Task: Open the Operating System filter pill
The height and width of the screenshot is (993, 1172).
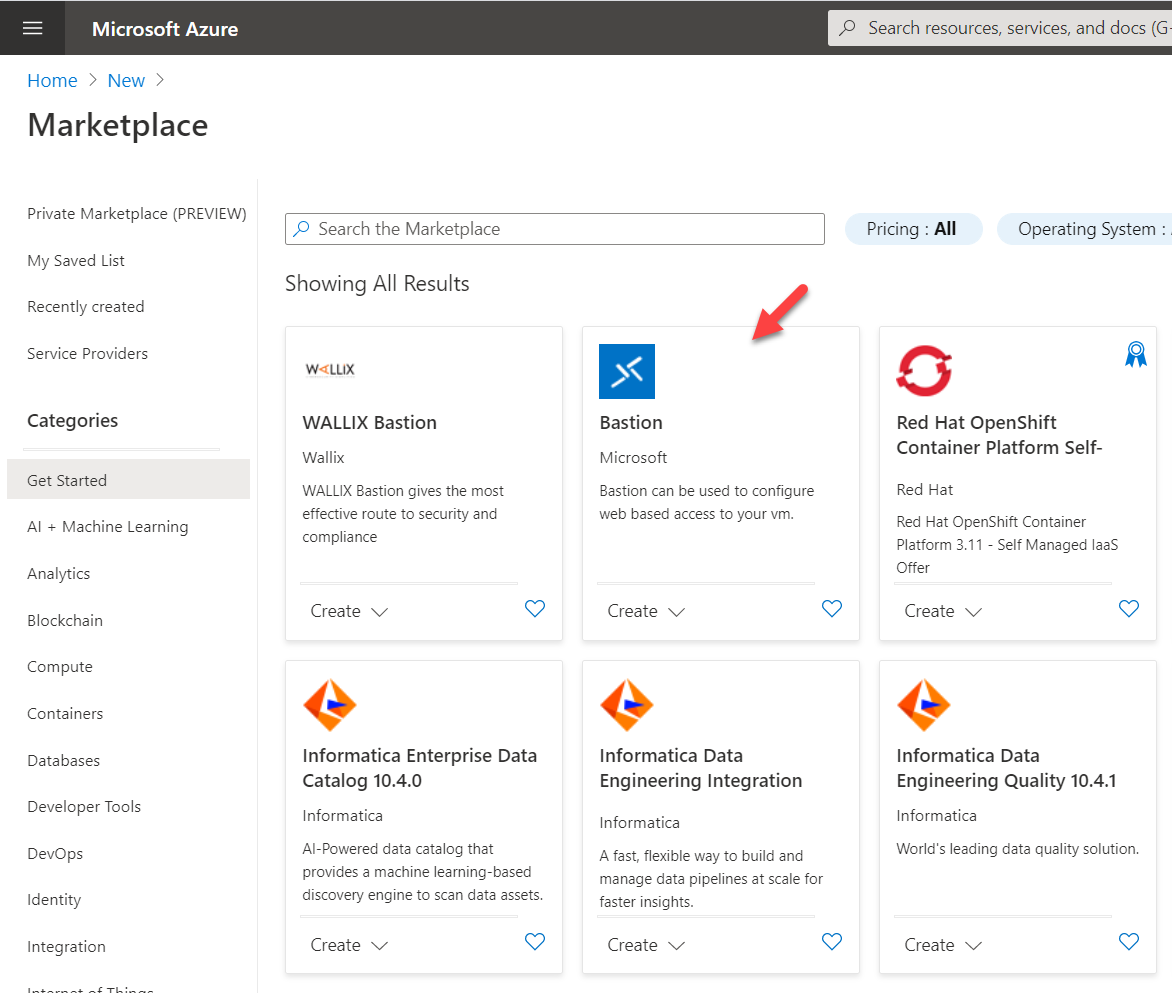Action: click(1085, 229)
